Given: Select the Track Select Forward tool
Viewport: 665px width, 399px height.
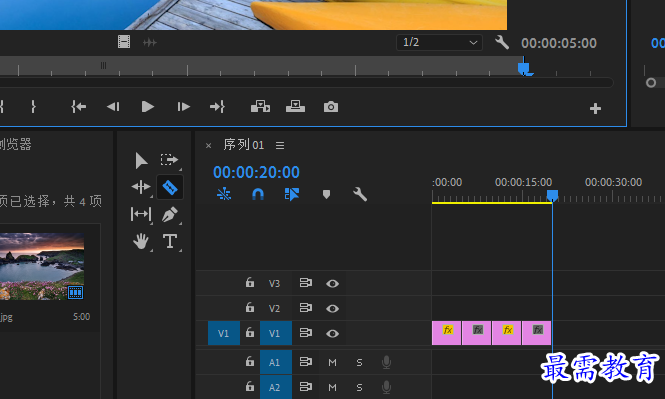Looking at the screenshot, I should (x=169, y=160).
